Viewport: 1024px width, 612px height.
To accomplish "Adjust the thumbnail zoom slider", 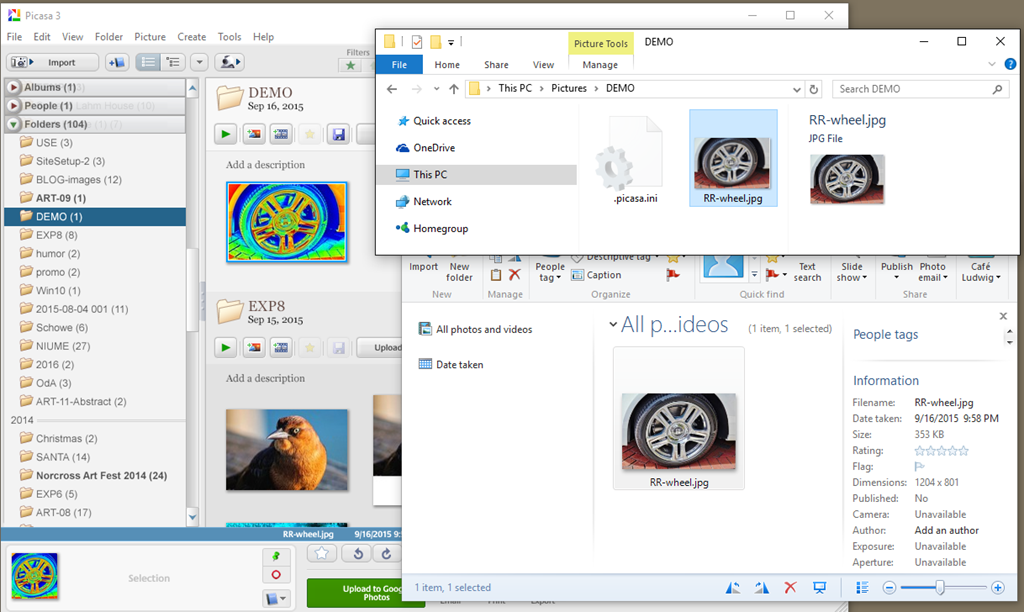I will click(x=940, y=588).
